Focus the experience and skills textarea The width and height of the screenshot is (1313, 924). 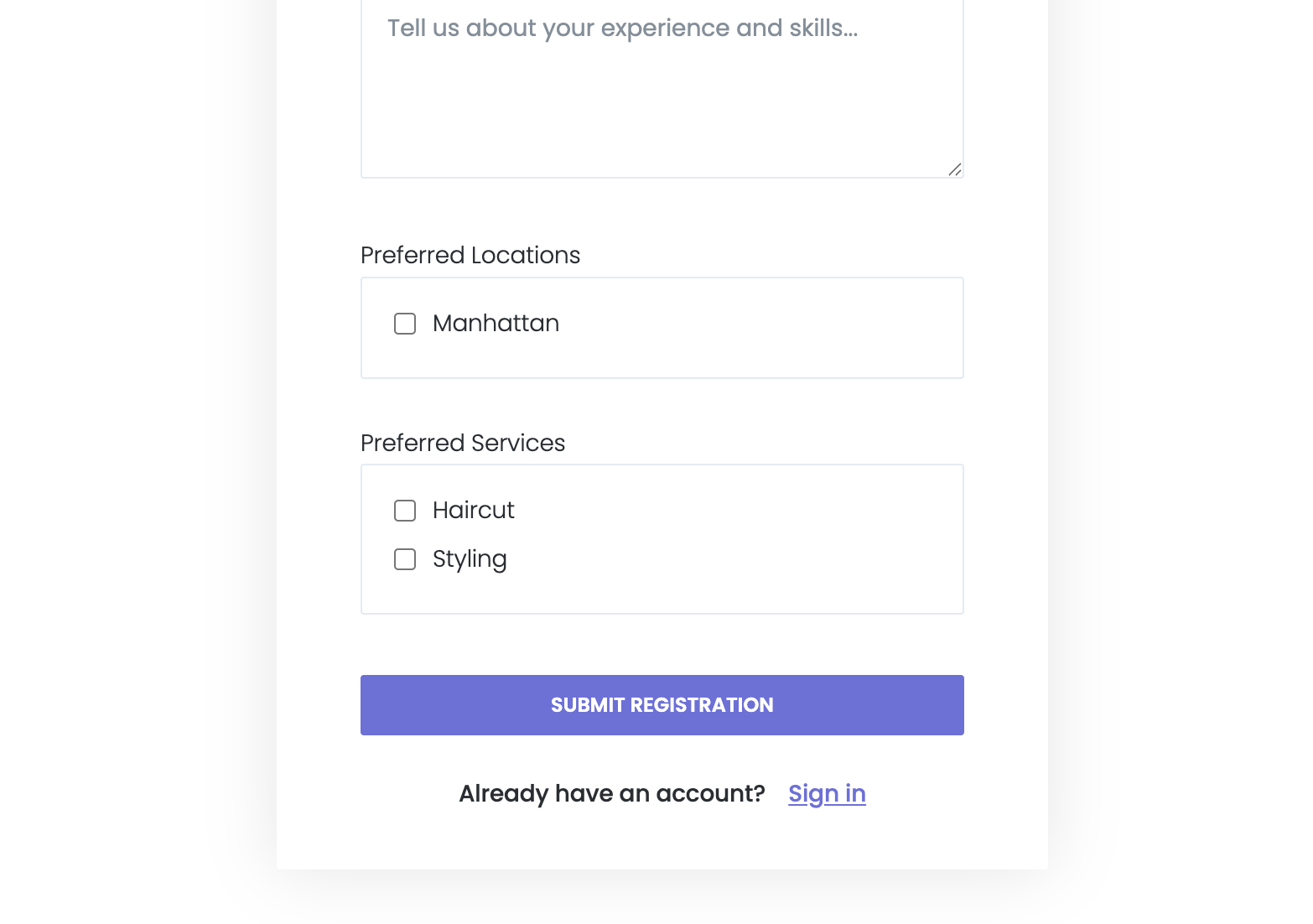[662, 92]
